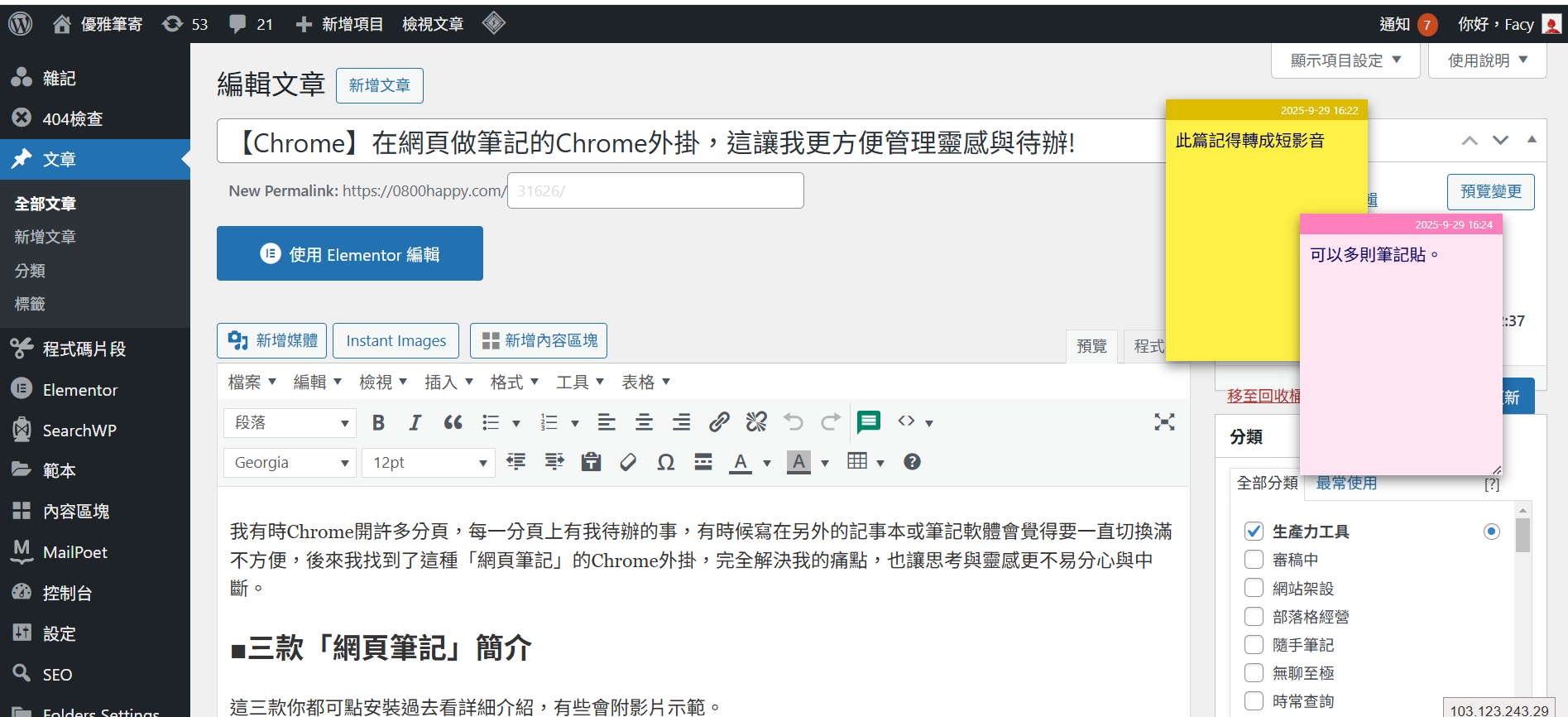Open the 編輯 editor menu
This screenshot has width=1568, height=717.
[x=317, y=382]
